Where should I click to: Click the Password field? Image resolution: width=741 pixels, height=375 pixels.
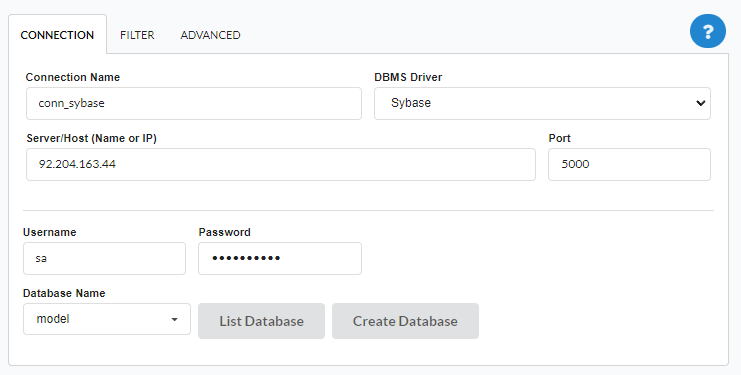click(280, 258)
